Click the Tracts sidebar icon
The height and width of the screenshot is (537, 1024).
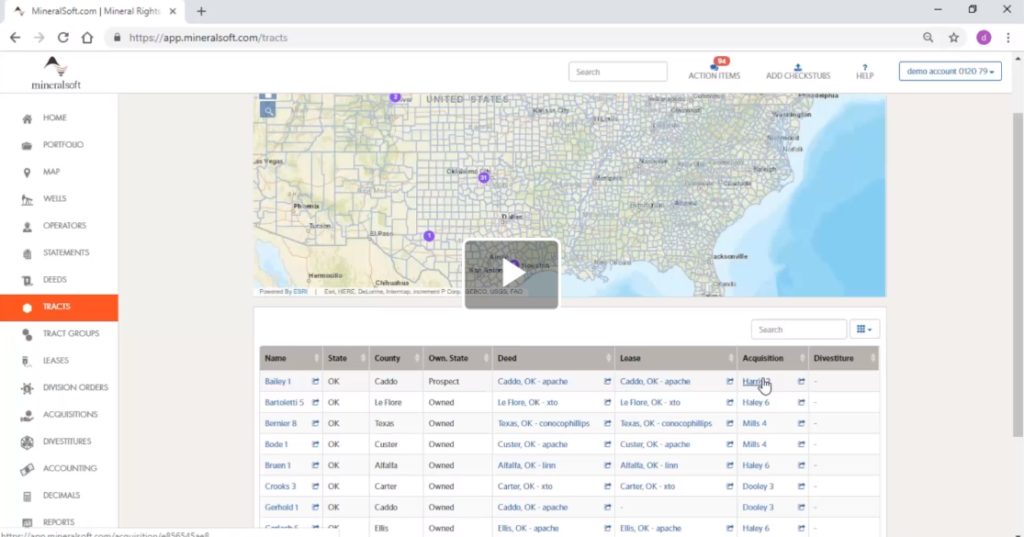(27, 307)
